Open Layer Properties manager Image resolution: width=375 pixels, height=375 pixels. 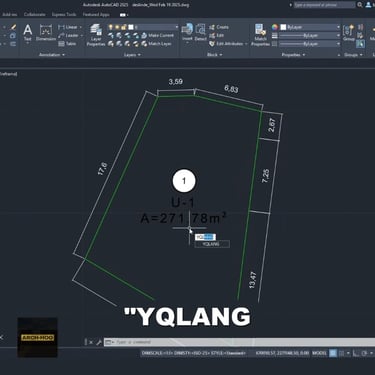pyautogui.click(x=96, y=34)
